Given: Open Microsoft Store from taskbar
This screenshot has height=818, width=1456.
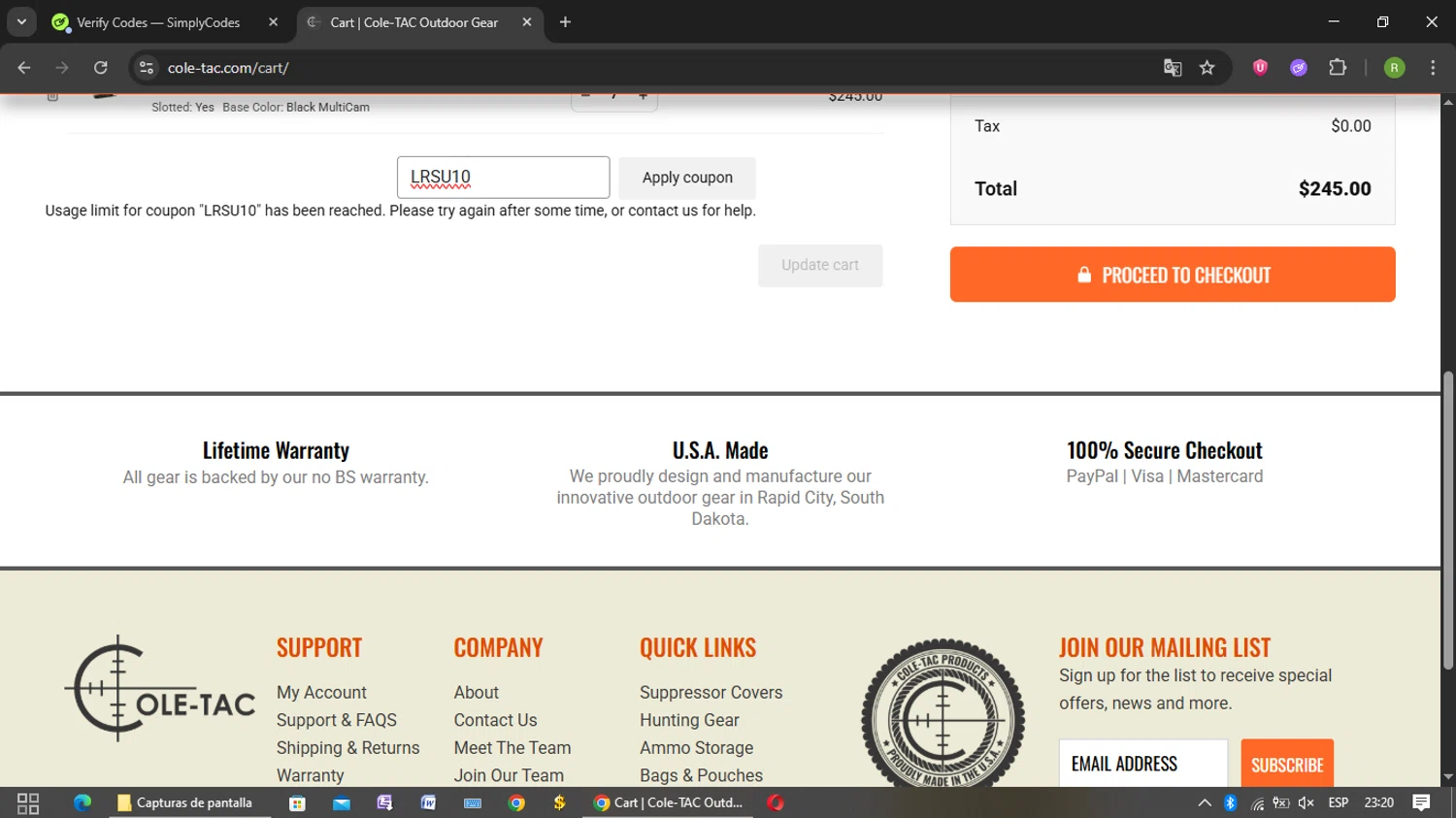Looking at the screenshot, I should pos(297,802).
